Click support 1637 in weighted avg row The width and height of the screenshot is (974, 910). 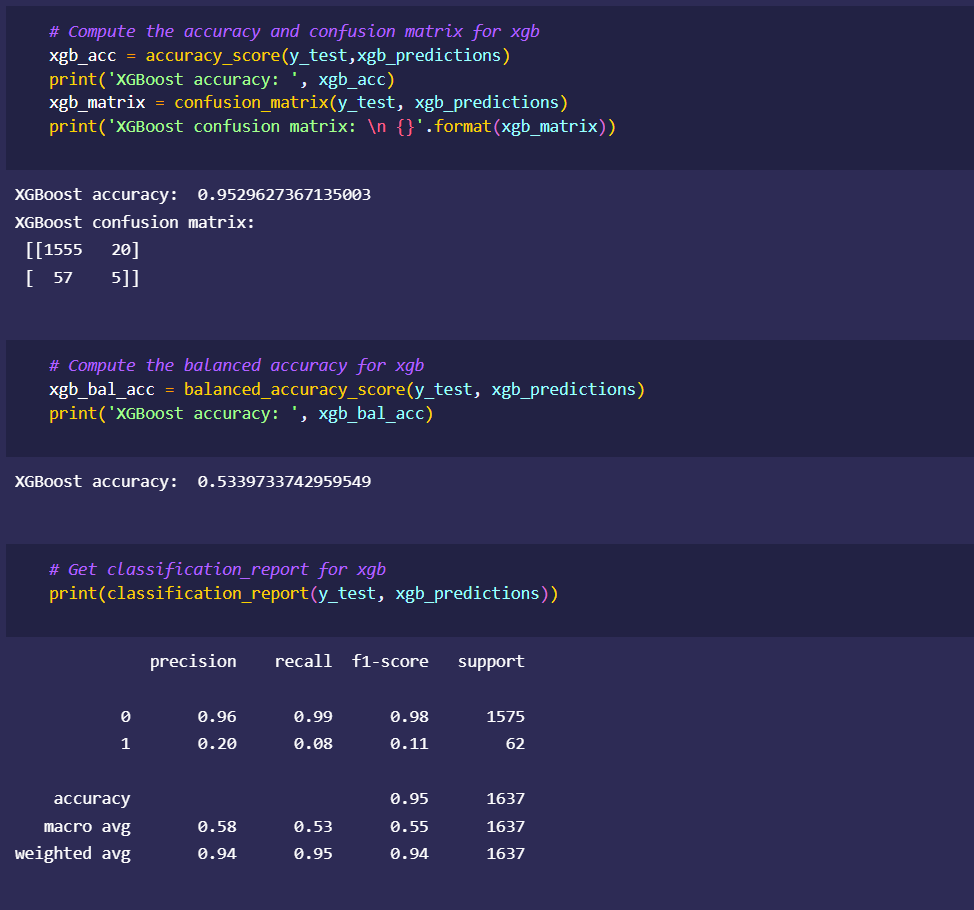coord(506,854)
